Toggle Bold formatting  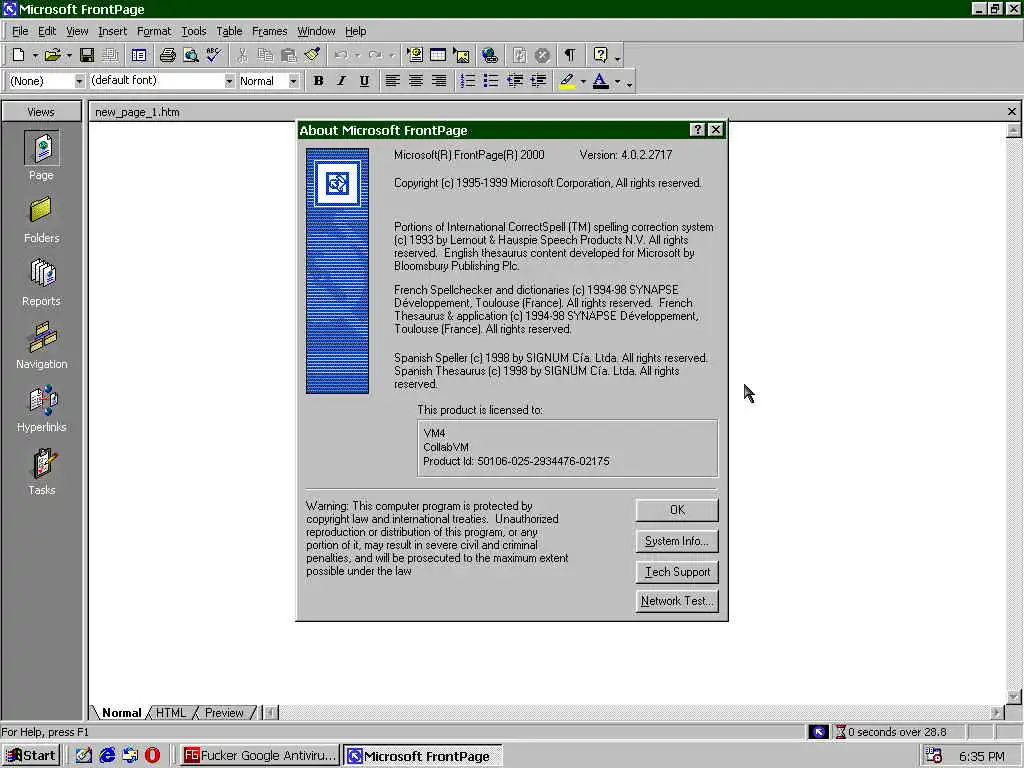(318, 81)
